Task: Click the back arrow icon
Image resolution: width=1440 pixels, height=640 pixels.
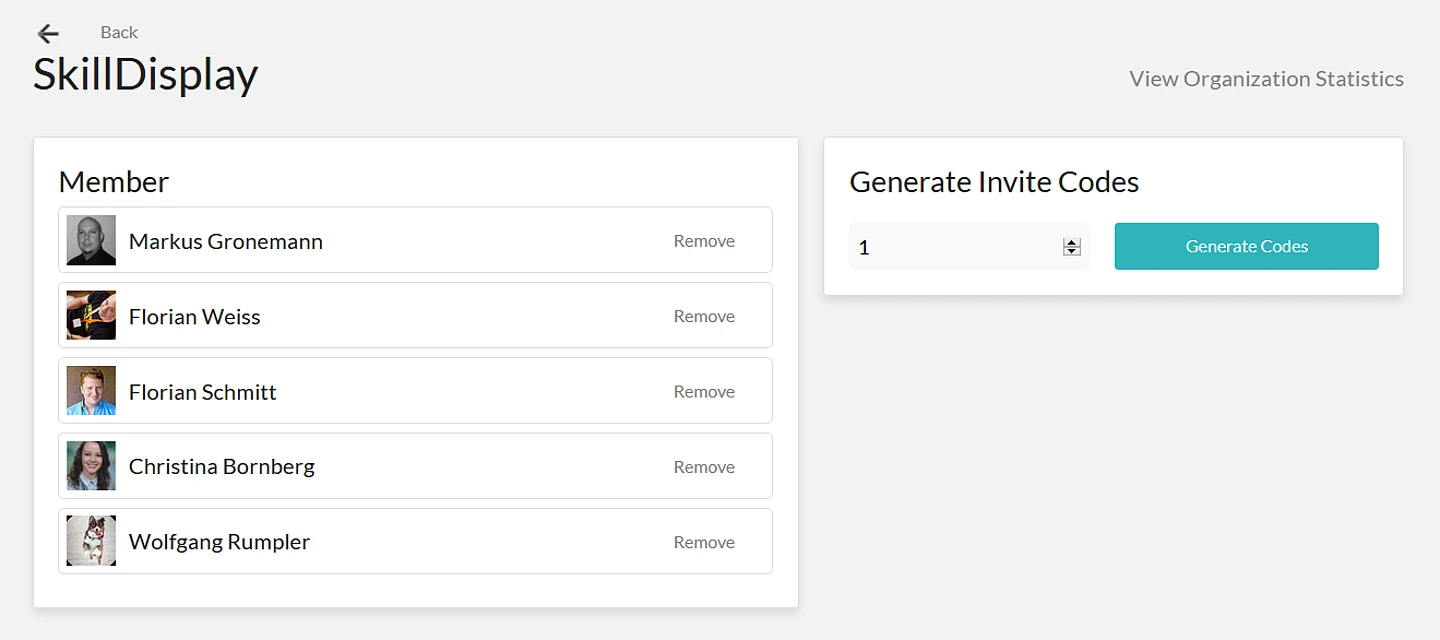Action: (47, 34)
